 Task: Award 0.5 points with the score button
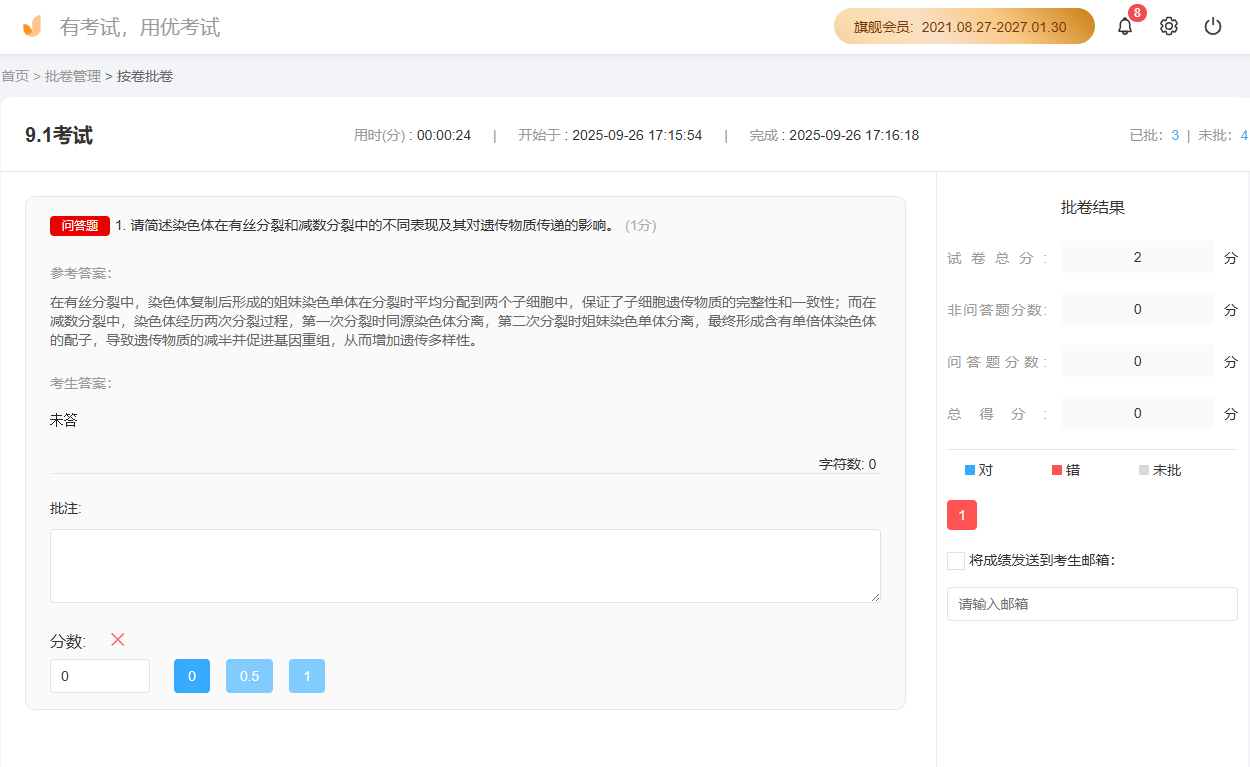(249, 676)
